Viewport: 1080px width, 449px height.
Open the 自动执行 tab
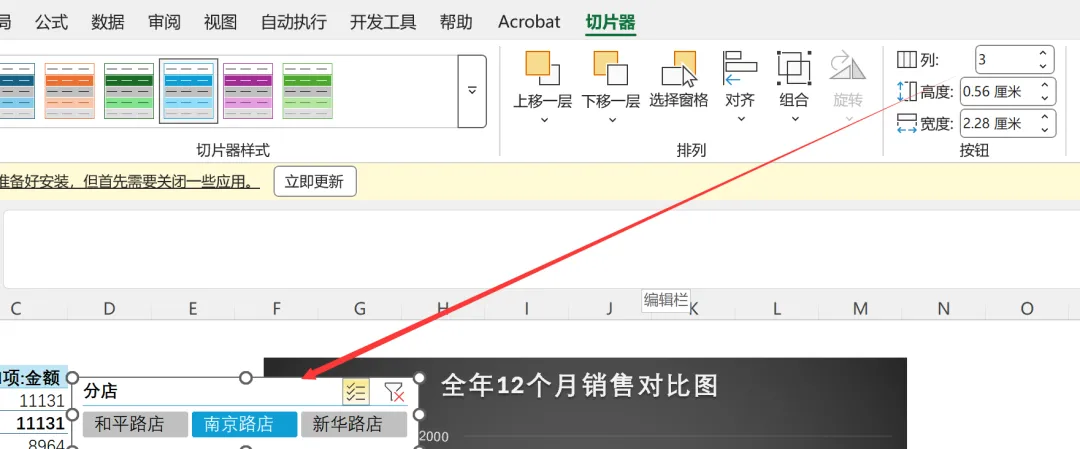click(x=294, y=22)
